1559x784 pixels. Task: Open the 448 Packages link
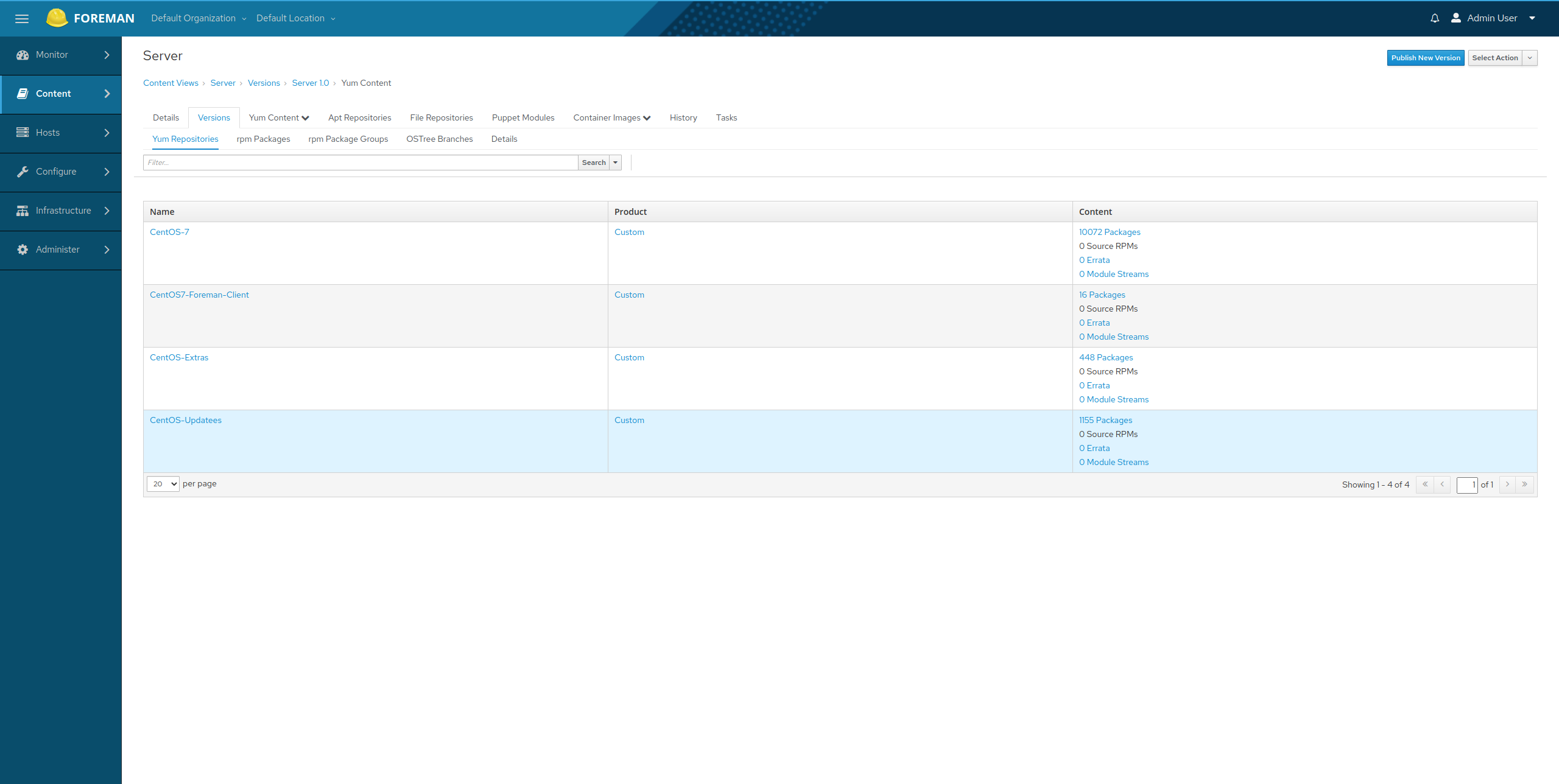pyautogui.click(x=1106, y=357)
